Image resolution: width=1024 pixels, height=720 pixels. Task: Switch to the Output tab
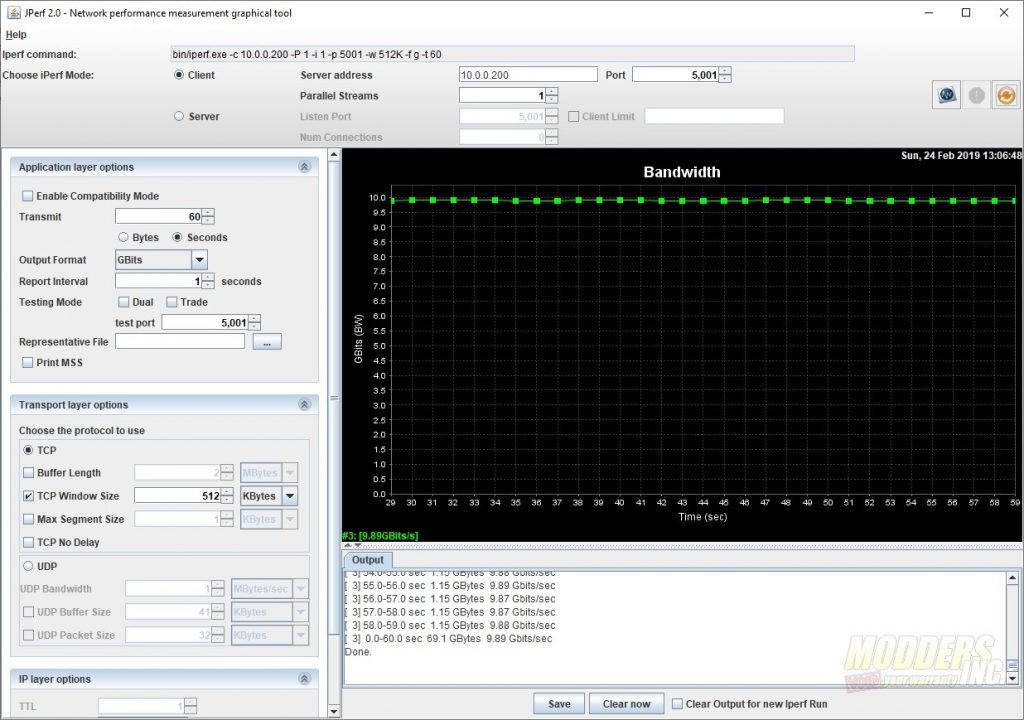click(x=368, y=560)
